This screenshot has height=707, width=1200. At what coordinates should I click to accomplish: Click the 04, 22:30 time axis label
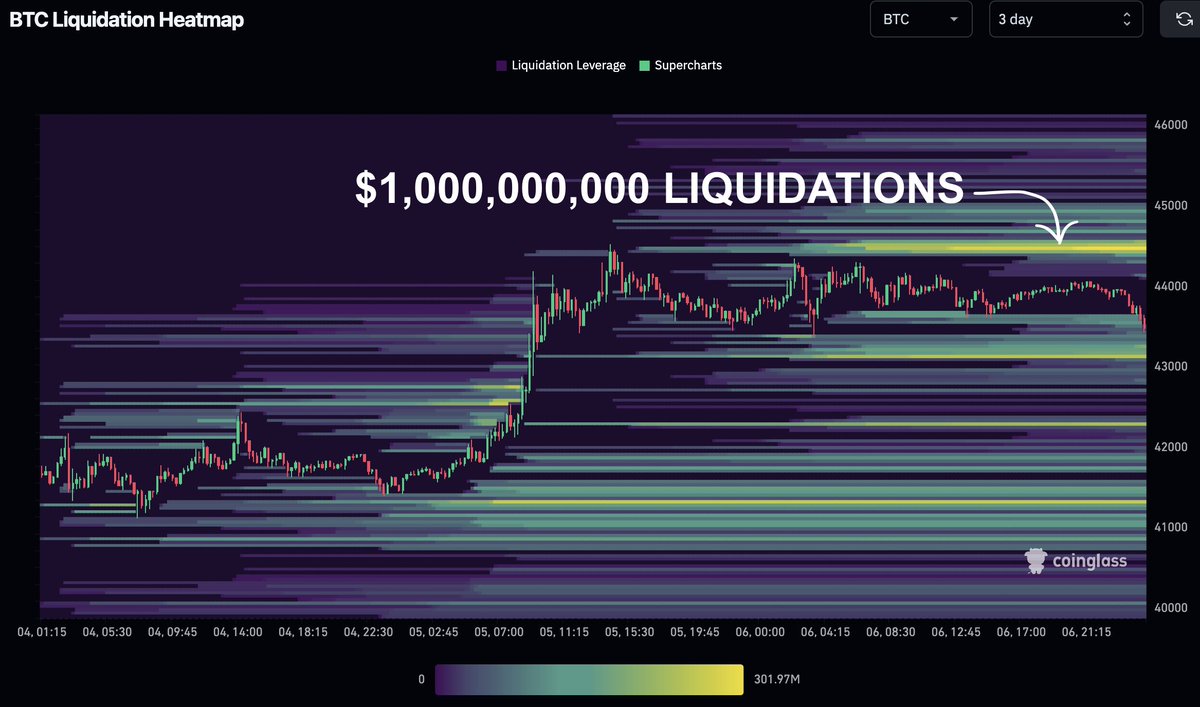[x=368, y=632]
